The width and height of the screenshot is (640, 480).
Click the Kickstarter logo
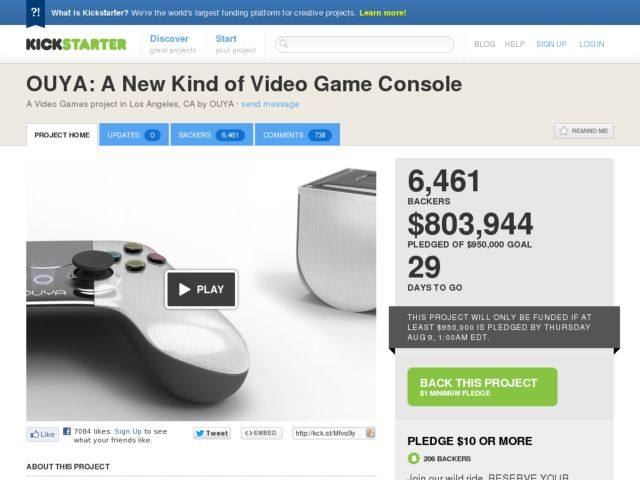click(76, 44)
